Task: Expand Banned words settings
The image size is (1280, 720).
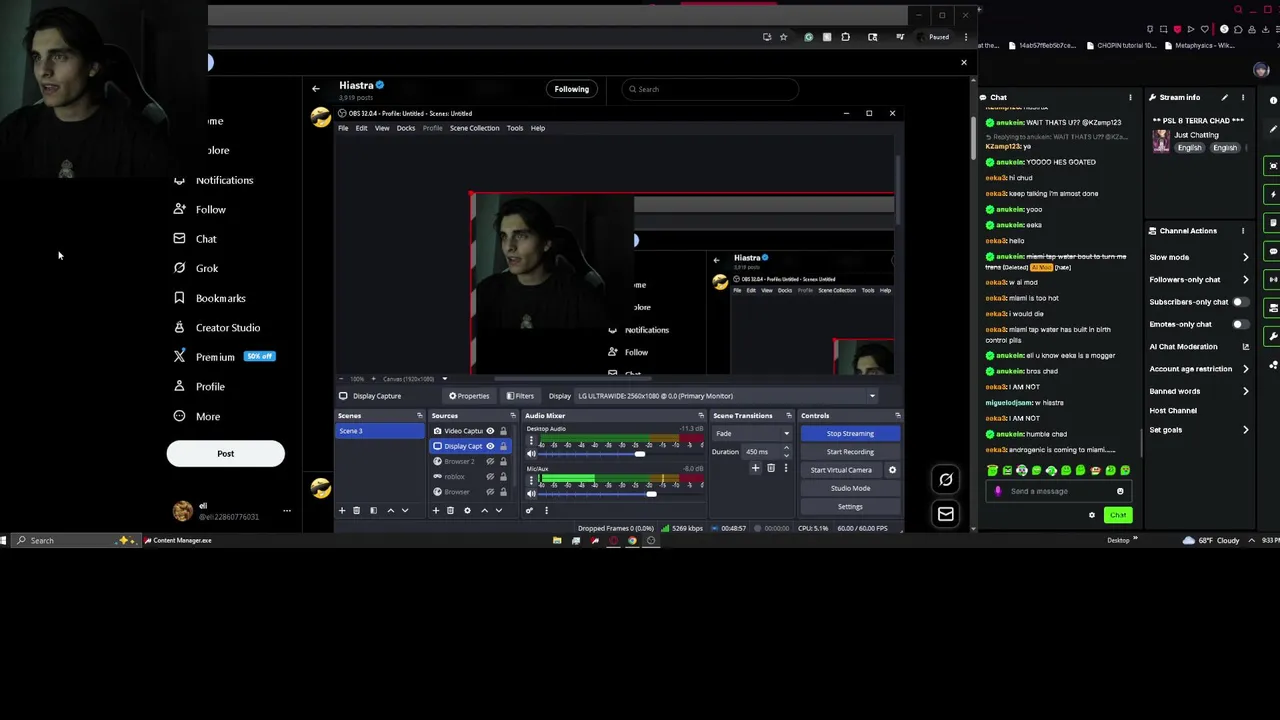Action: pyautogui.click(x=1245, y=391)
